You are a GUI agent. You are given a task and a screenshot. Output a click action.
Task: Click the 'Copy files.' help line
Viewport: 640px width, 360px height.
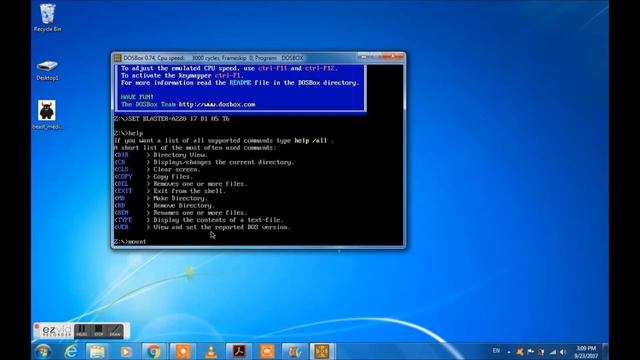(173, 177)
